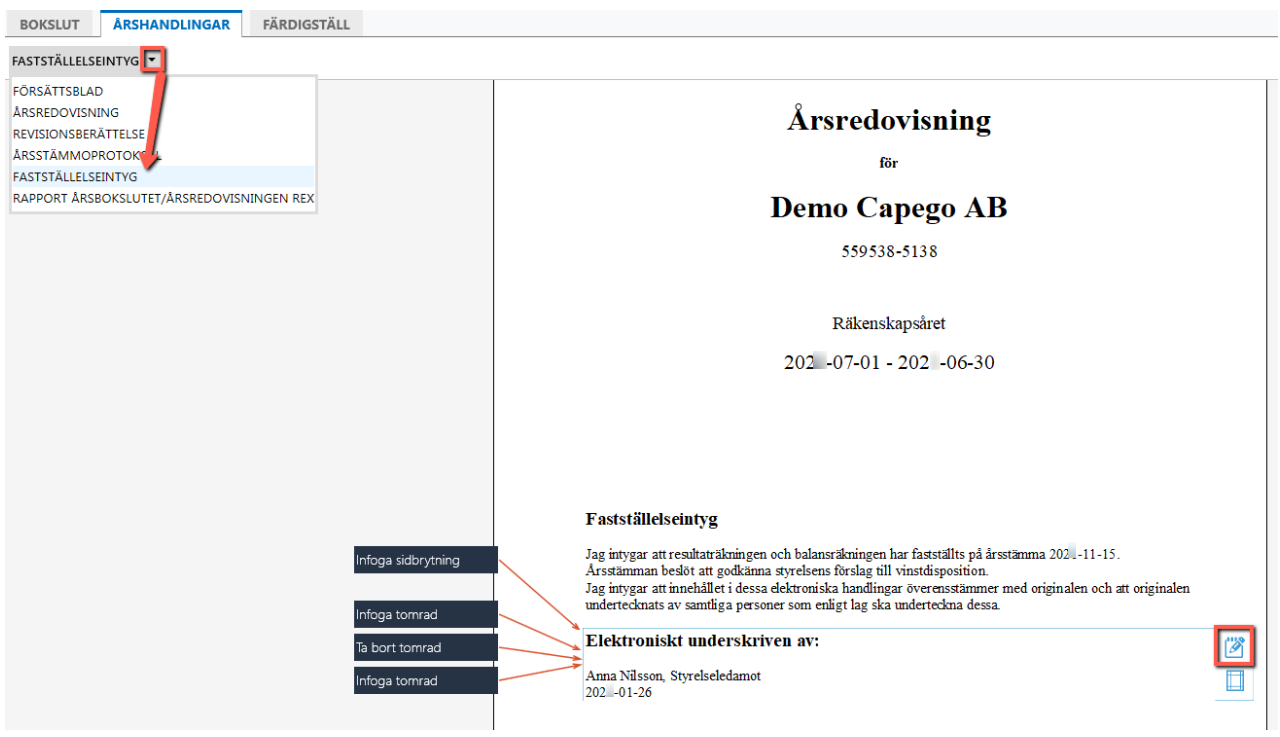Select the ÅRSHANDLINGAR tab

tap(171, 24)
